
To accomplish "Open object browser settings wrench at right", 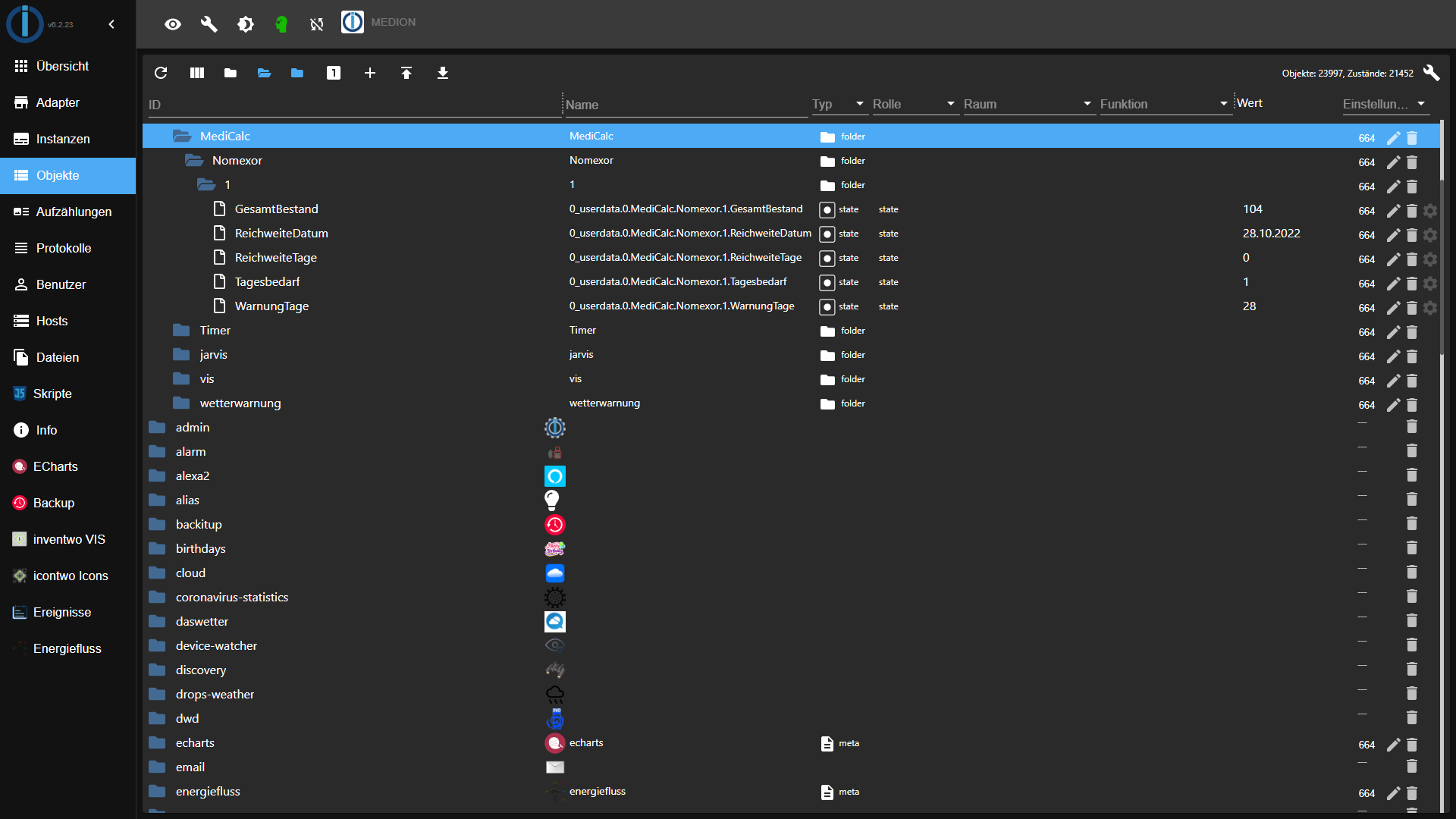I will point(1431,73).
